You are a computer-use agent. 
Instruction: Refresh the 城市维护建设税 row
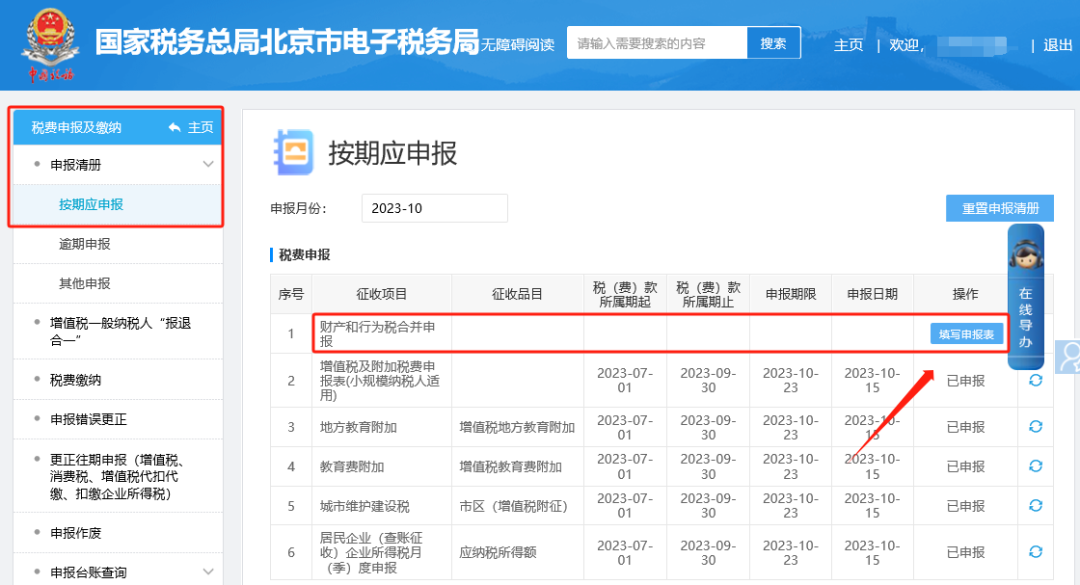point(1035,506)
